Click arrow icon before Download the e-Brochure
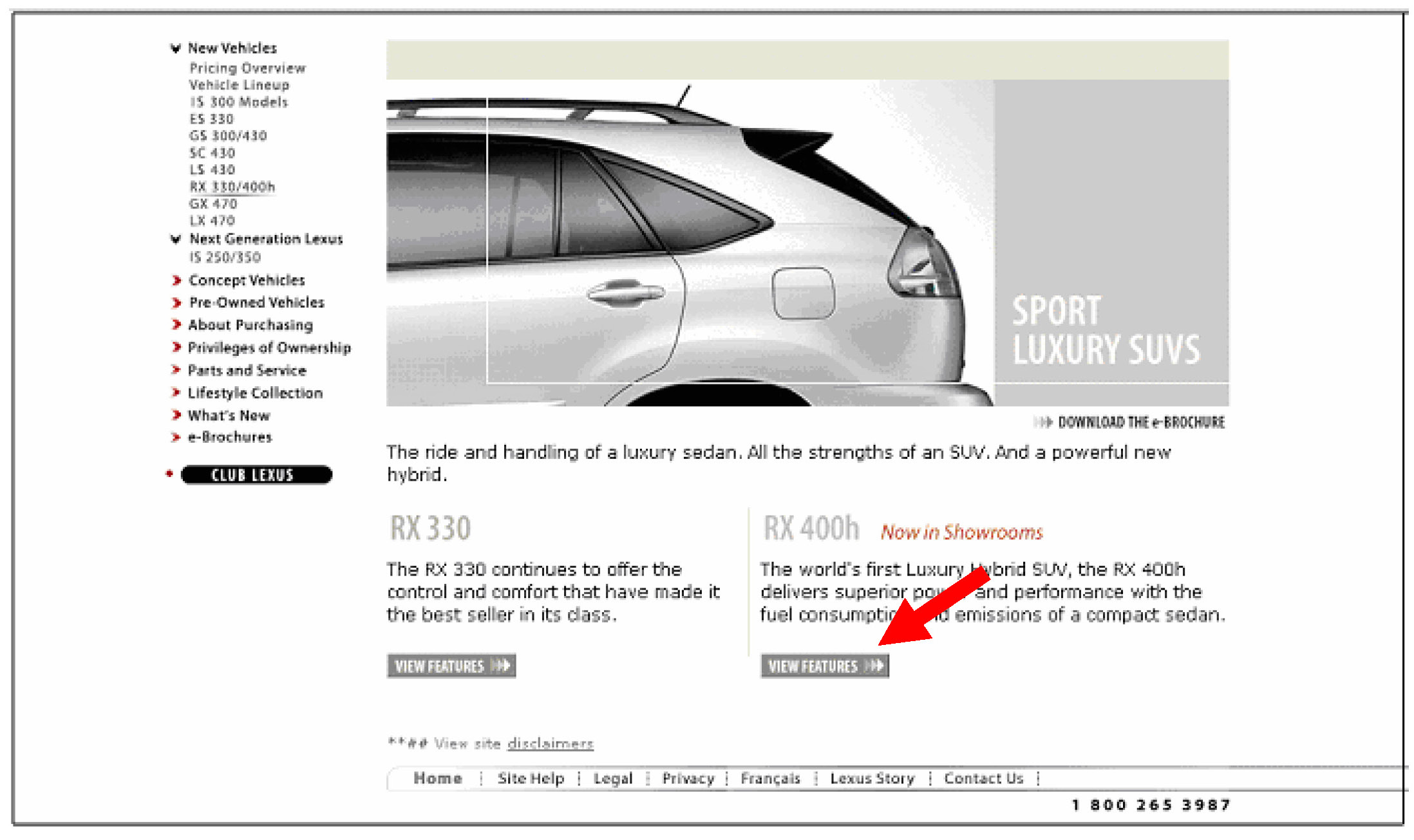1414x840 pixels. click(1043, 422)
